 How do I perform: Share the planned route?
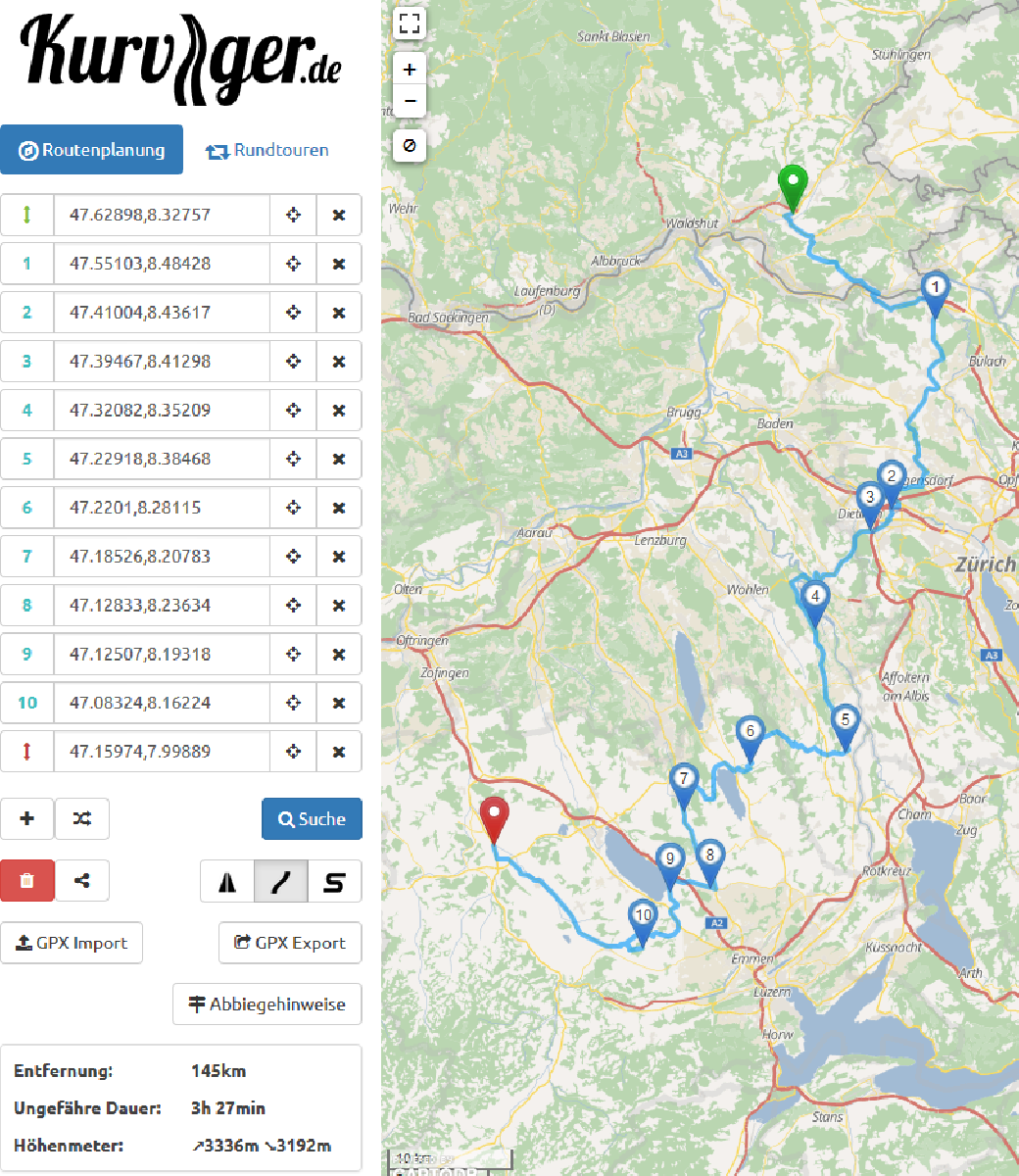coord(82,881)
